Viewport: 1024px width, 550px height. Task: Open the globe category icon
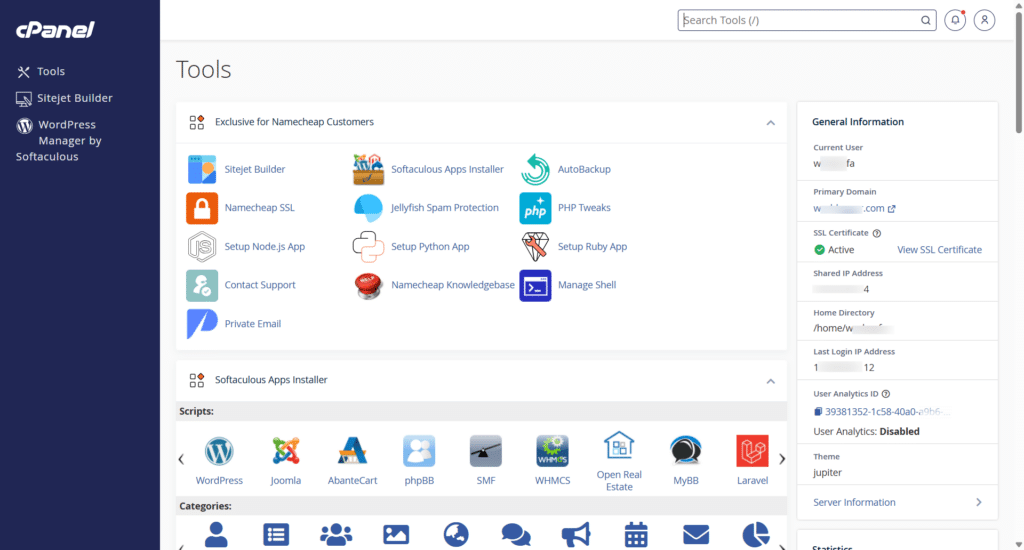[456, 535]
